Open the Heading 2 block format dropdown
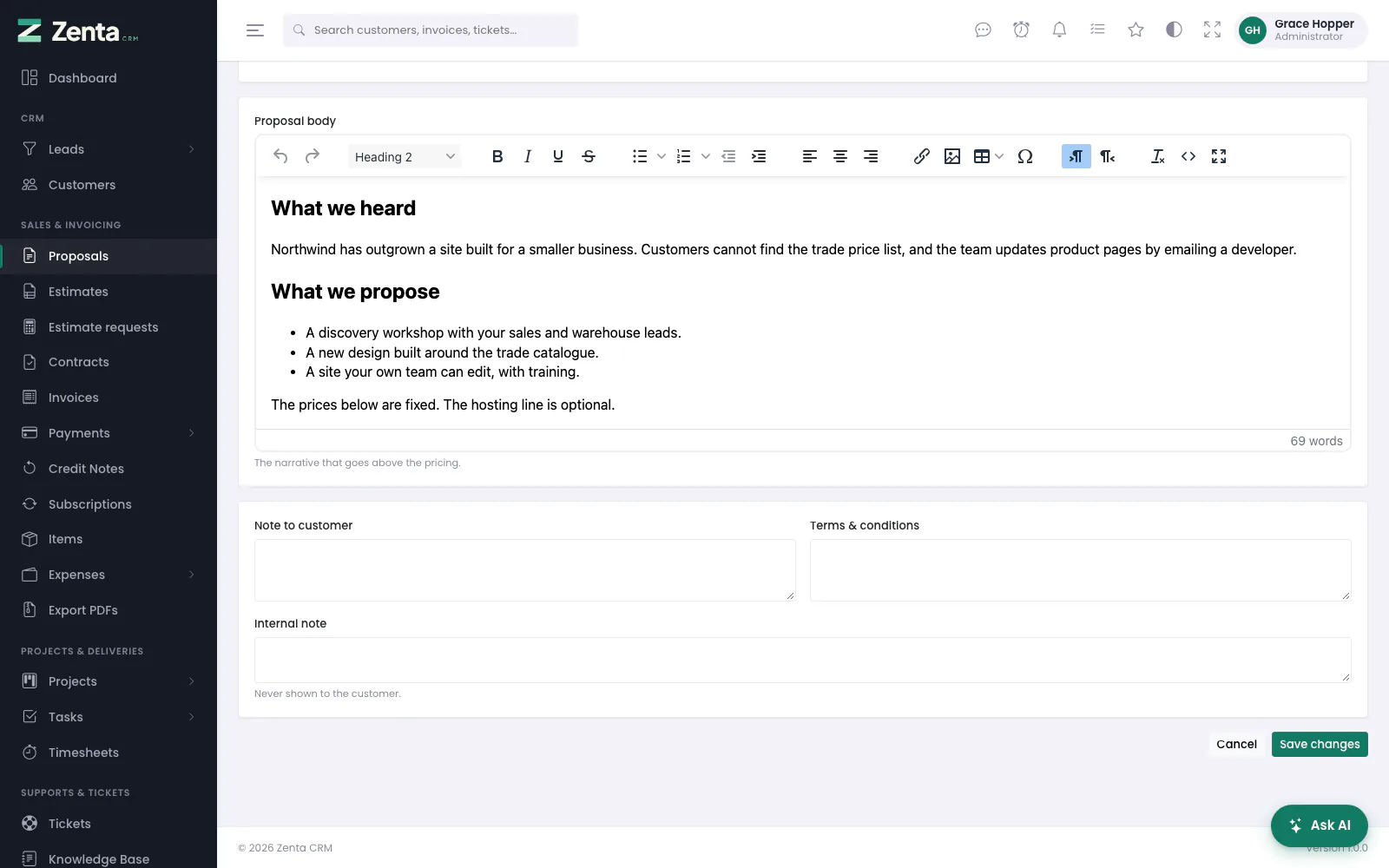Viewport: 1389px width, 868px height. [405, 156]
